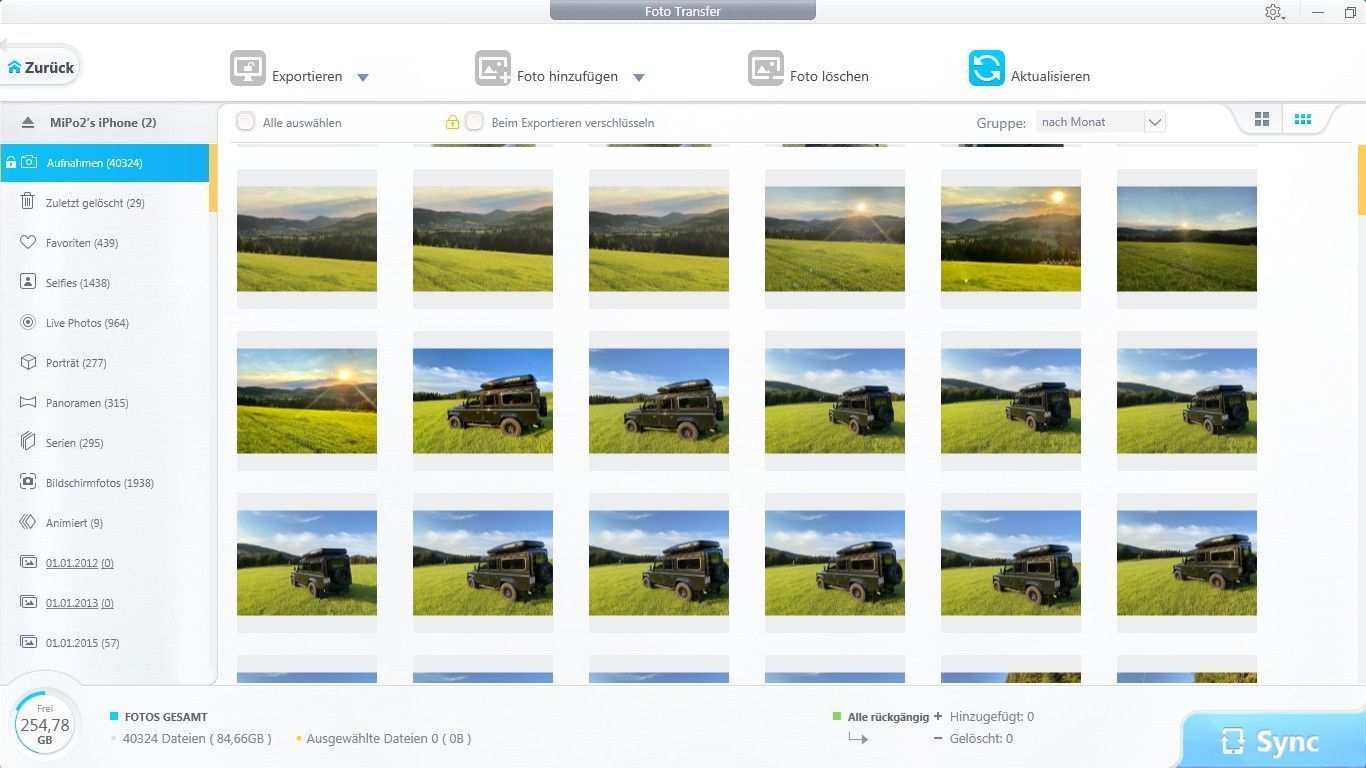Expand the Foto hinzufügen dropdown arrow
Image resolution: width=1366 pixels, height=768 pixels.
pos(639,77)
